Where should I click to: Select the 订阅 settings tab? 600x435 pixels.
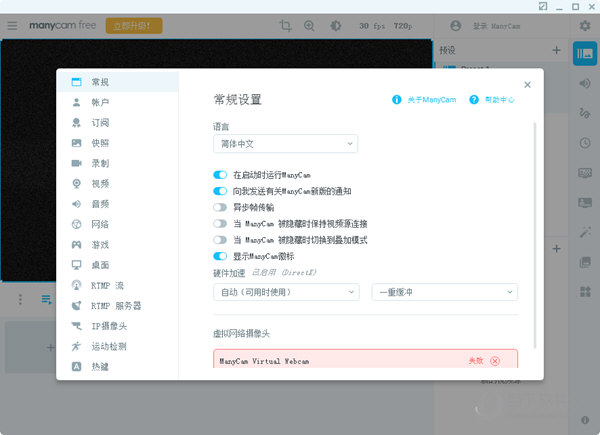coord(117,122)
